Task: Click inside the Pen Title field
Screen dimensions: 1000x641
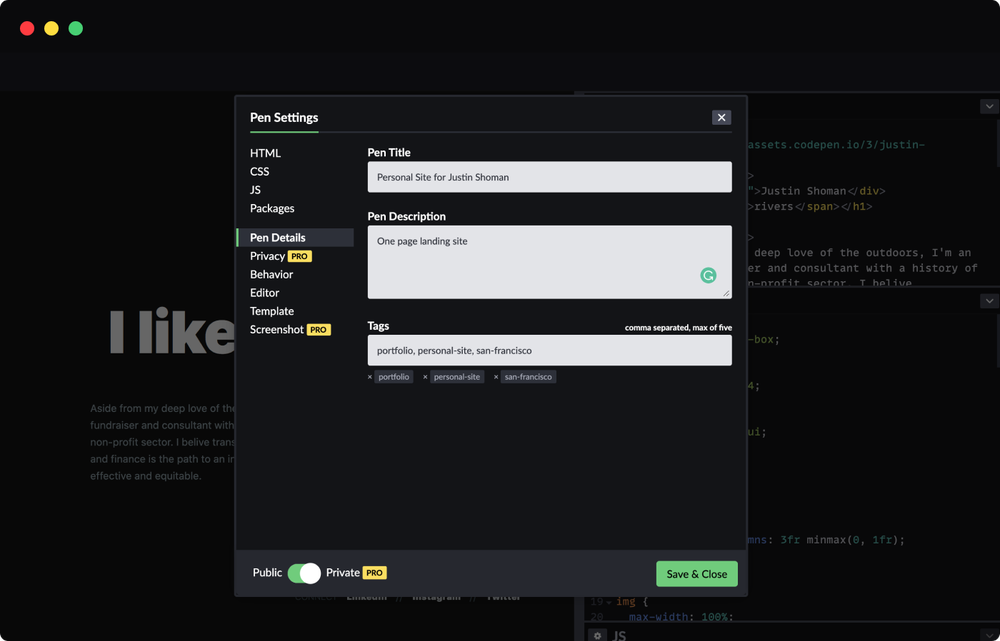Action: point(549,176)
